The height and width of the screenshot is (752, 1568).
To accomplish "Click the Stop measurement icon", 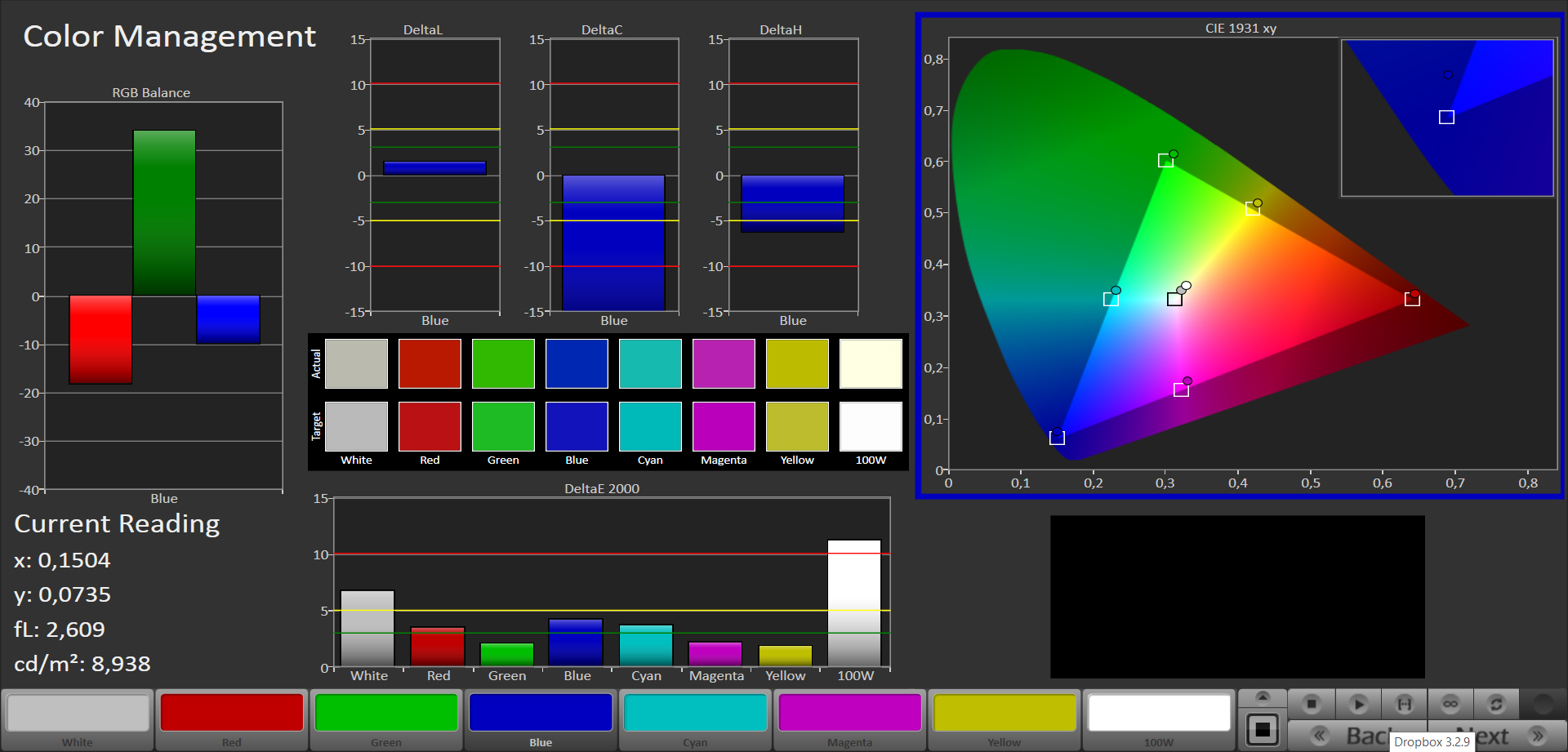I will [1312, 703].
